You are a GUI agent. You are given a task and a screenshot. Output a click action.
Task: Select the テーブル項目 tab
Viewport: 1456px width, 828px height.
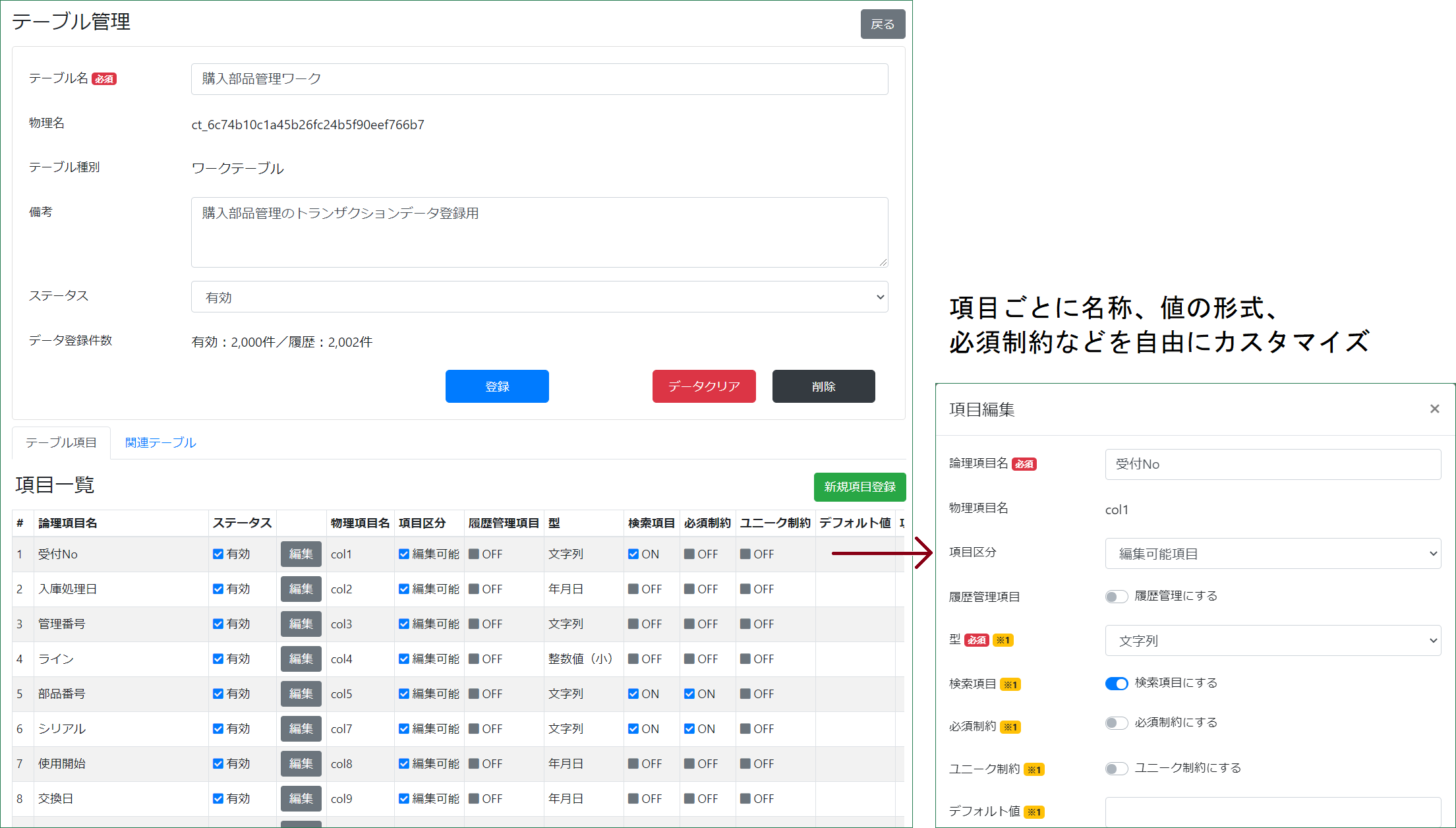61,442
